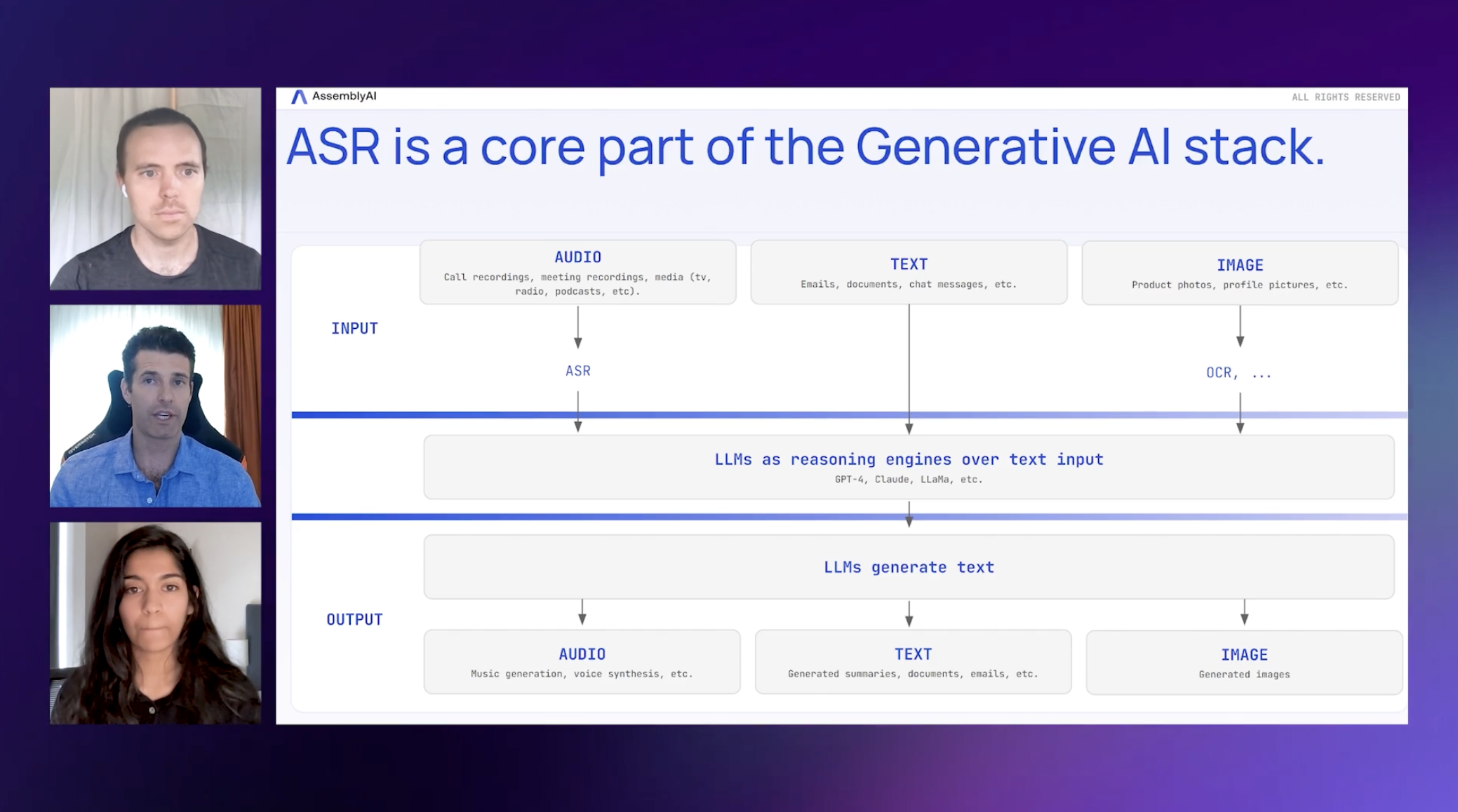
Task: Select the AUDIO input box
Action: tap(577, 272)
